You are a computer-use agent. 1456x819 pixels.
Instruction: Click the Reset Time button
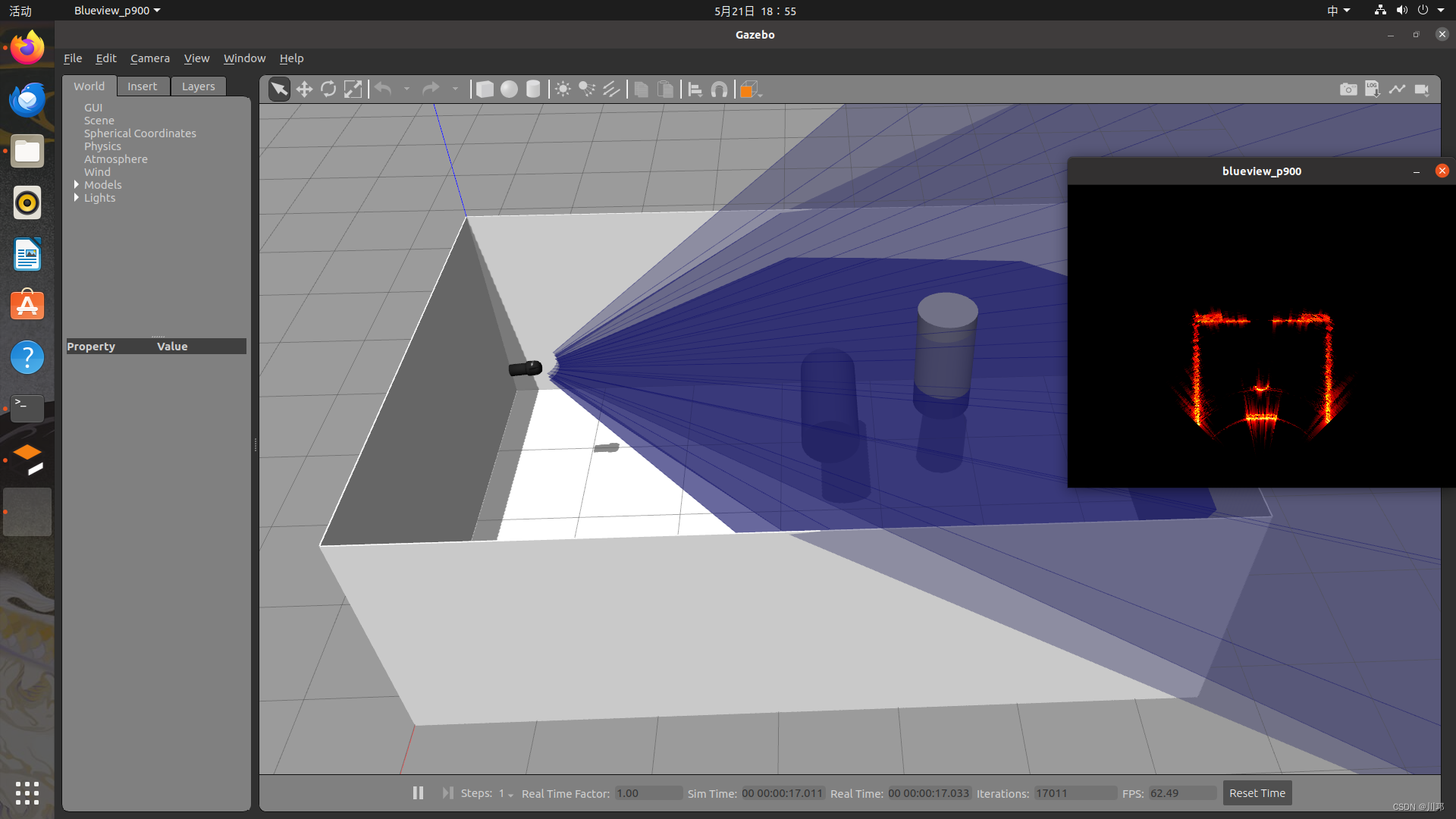click(1257, 793)
